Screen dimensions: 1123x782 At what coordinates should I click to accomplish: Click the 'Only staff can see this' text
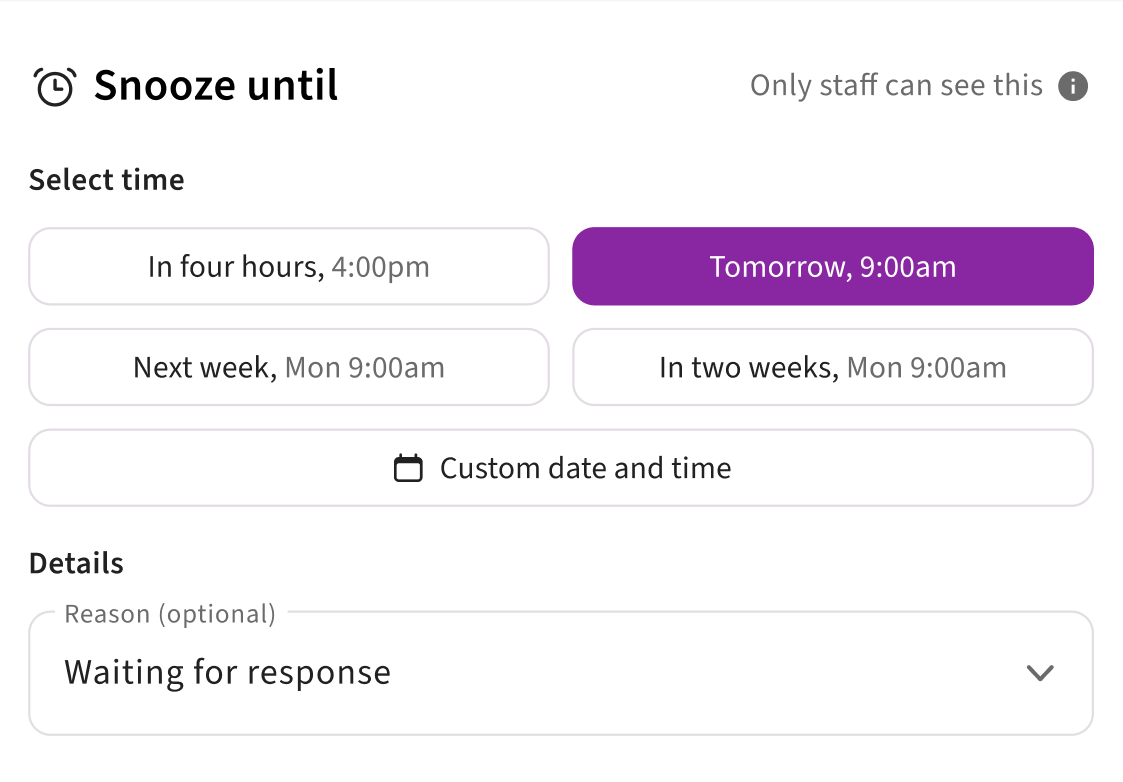tap(896, 86)
